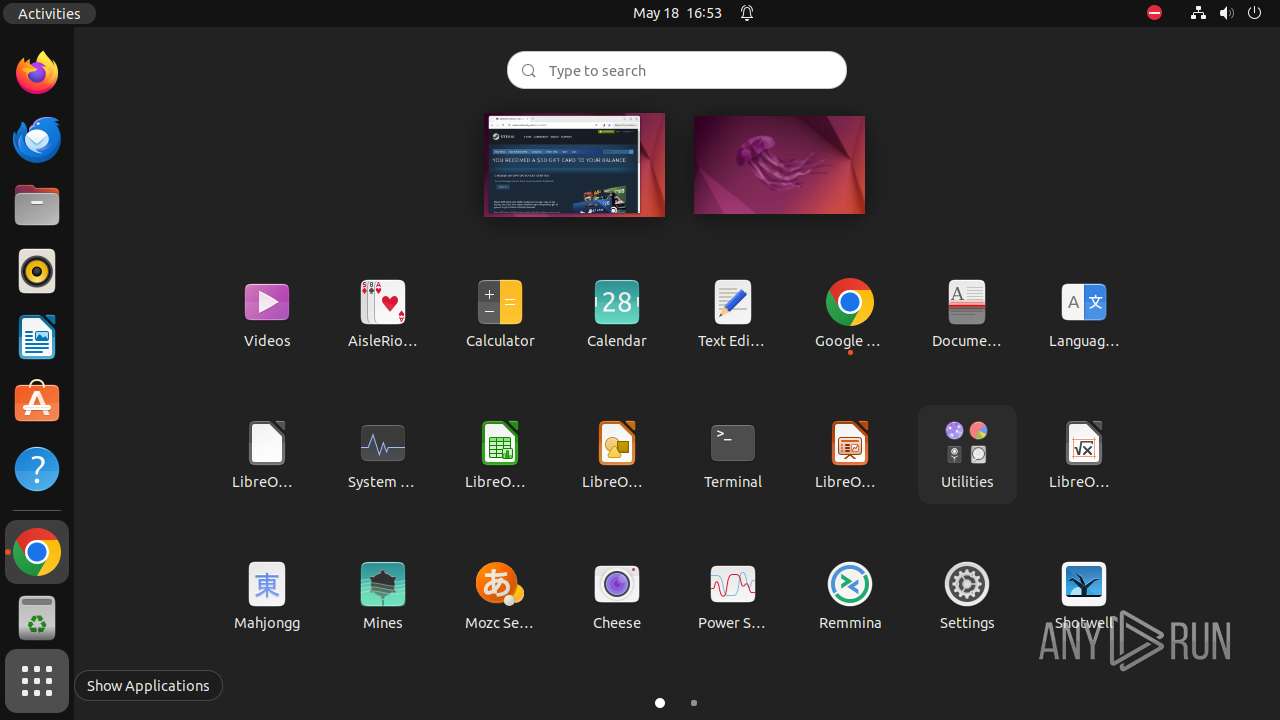This screenshot has height=720, width=1280.
Task: Launch the Mines game
Action: (383, 584)
